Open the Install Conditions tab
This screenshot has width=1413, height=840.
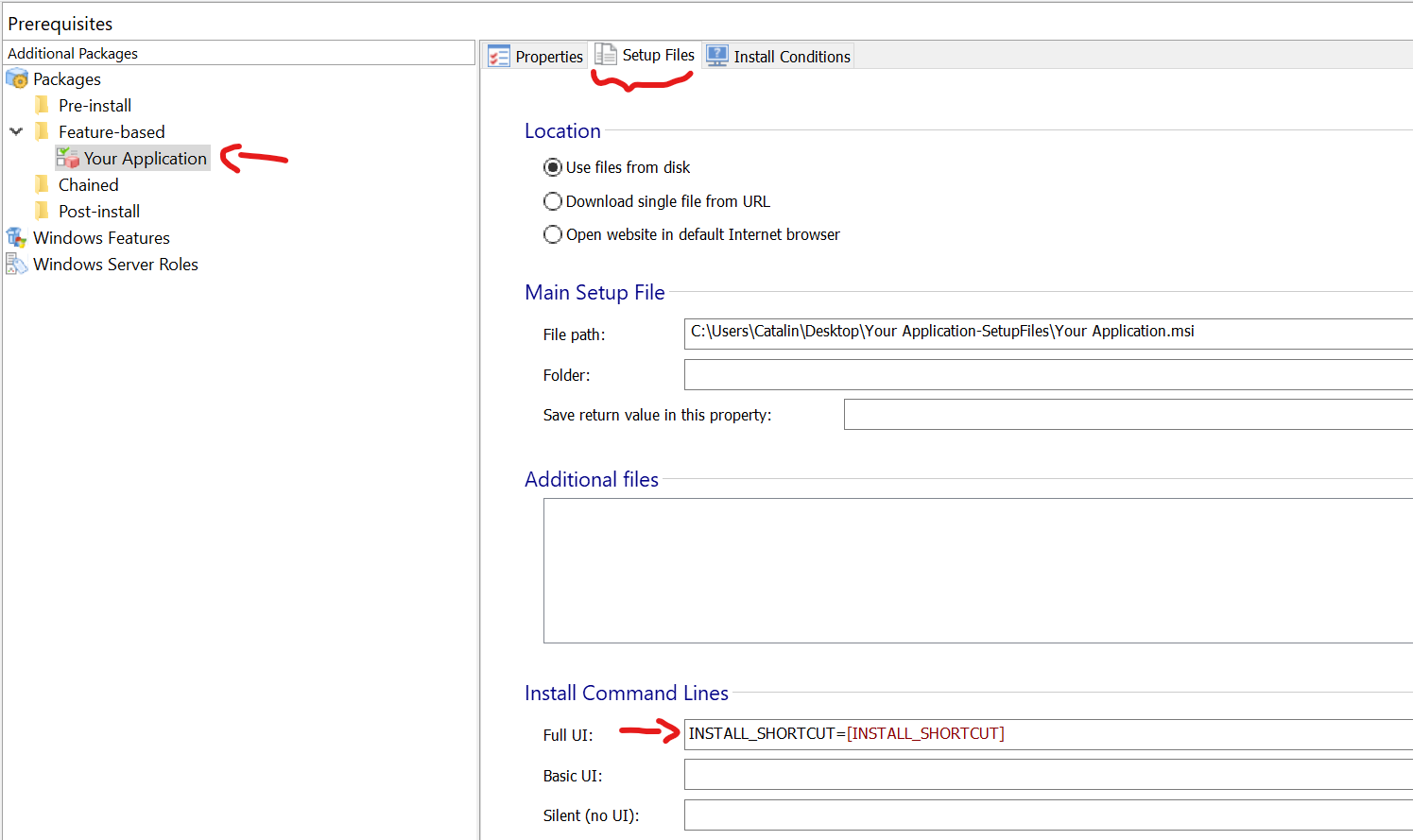[x=780, y=57]
